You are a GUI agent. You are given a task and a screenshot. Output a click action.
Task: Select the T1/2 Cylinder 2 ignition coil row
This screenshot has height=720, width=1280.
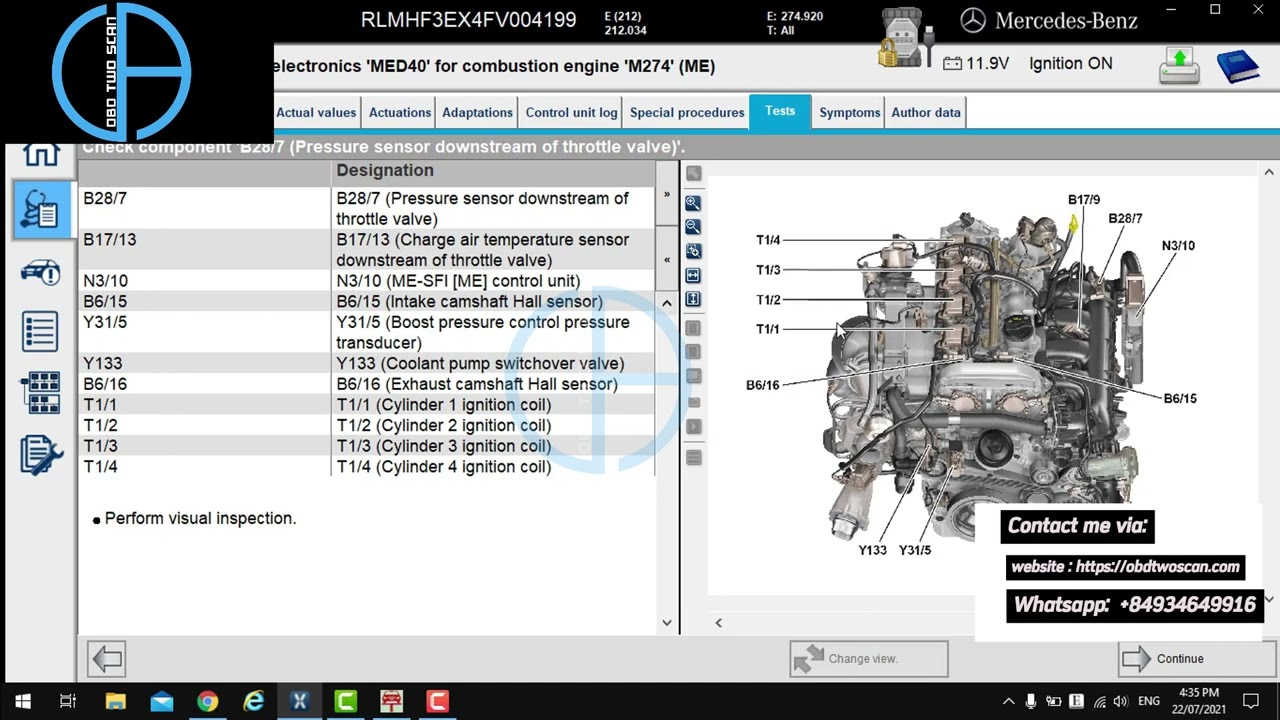coord(367,425)
